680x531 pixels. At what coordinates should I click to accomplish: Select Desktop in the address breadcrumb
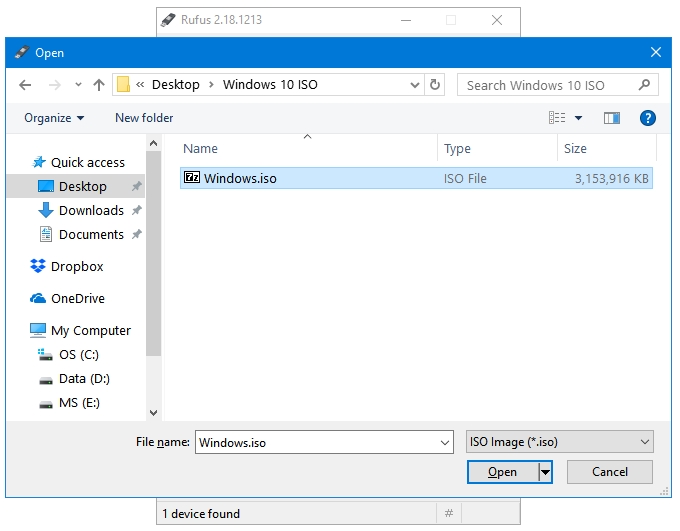point(176,84)
